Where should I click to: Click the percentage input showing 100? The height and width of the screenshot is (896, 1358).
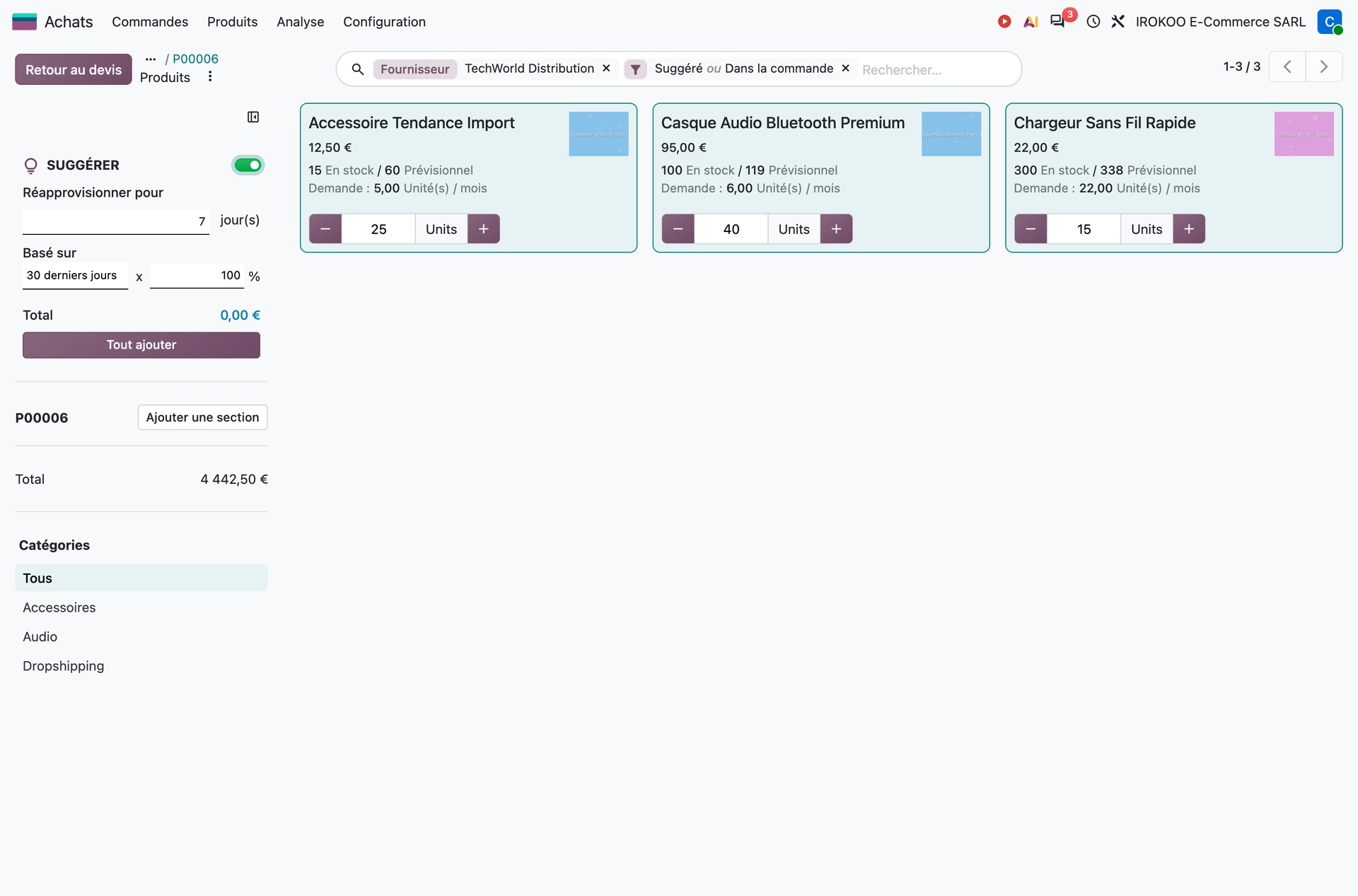[197, 276]
